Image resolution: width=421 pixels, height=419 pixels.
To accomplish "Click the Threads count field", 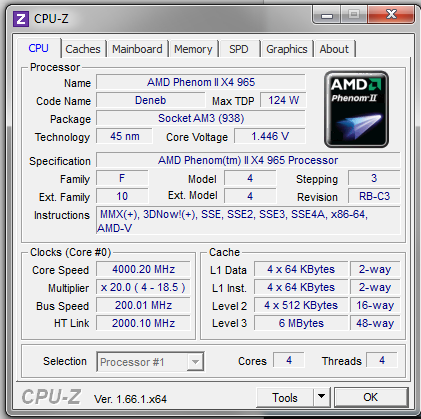I will point(382,360).
